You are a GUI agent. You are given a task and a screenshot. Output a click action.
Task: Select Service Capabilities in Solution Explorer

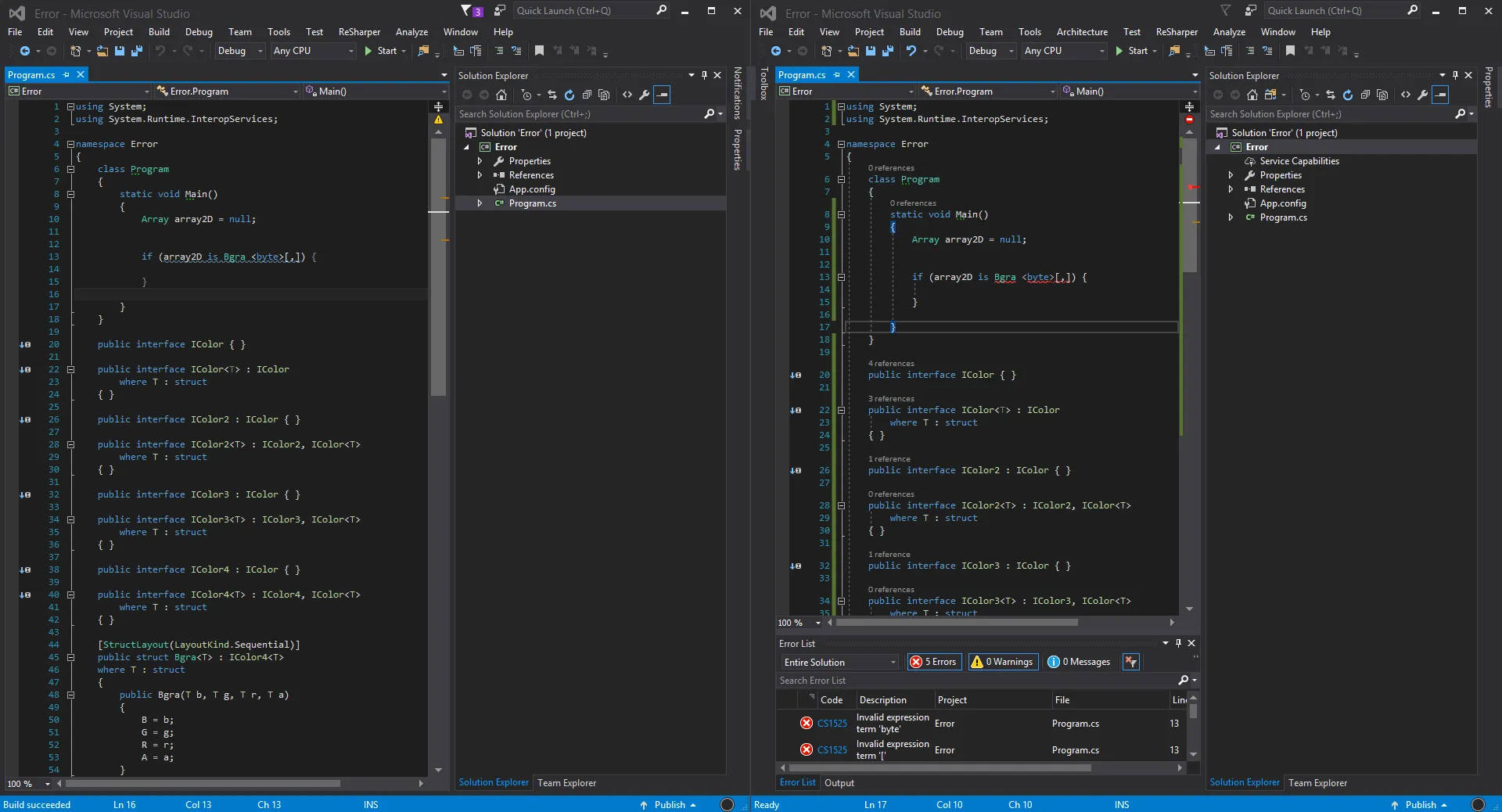[1299, 161]
